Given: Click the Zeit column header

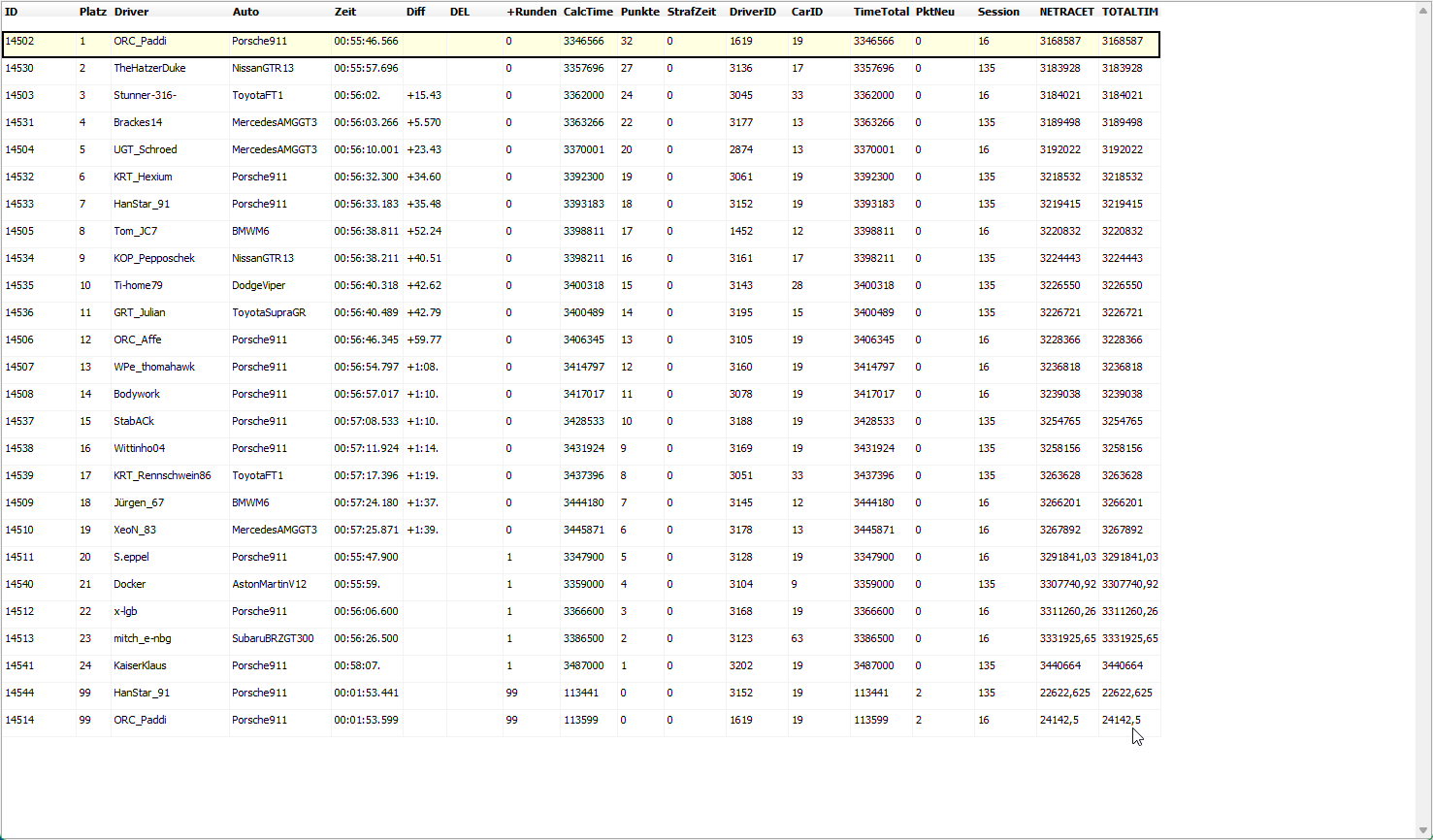Looking at the screenshot, I should [345, 12].
